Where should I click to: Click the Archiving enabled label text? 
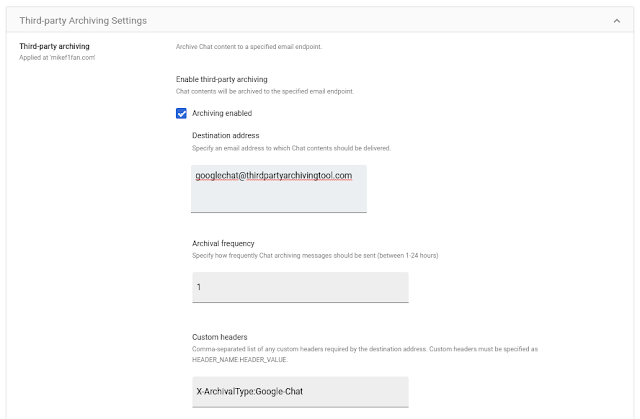coord(222,113)
